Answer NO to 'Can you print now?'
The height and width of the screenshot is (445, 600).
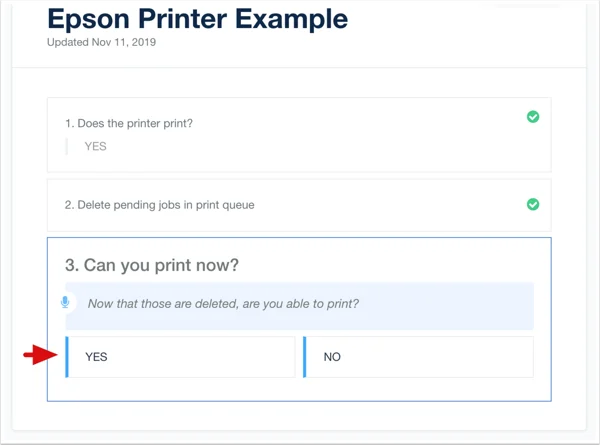click(418, 357)
